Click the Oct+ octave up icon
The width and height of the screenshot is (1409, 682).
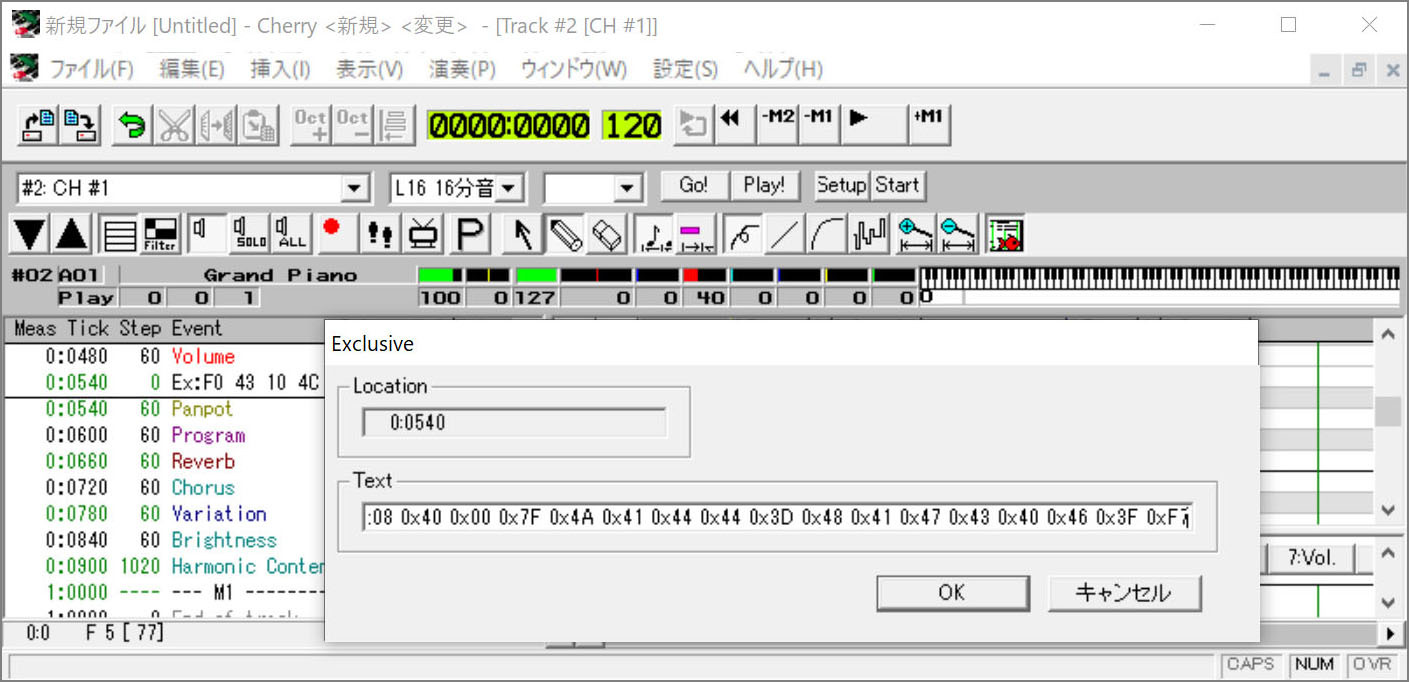tap(310, 125)
